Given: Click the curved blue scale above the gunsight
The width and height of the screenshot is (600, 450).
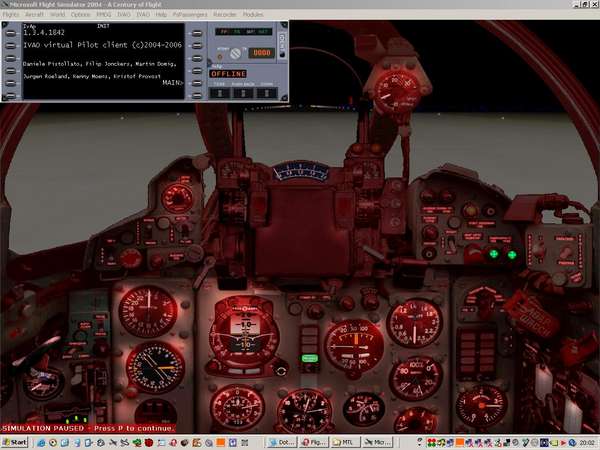Looking at the screenshot, I should click(x=301, y=171).
